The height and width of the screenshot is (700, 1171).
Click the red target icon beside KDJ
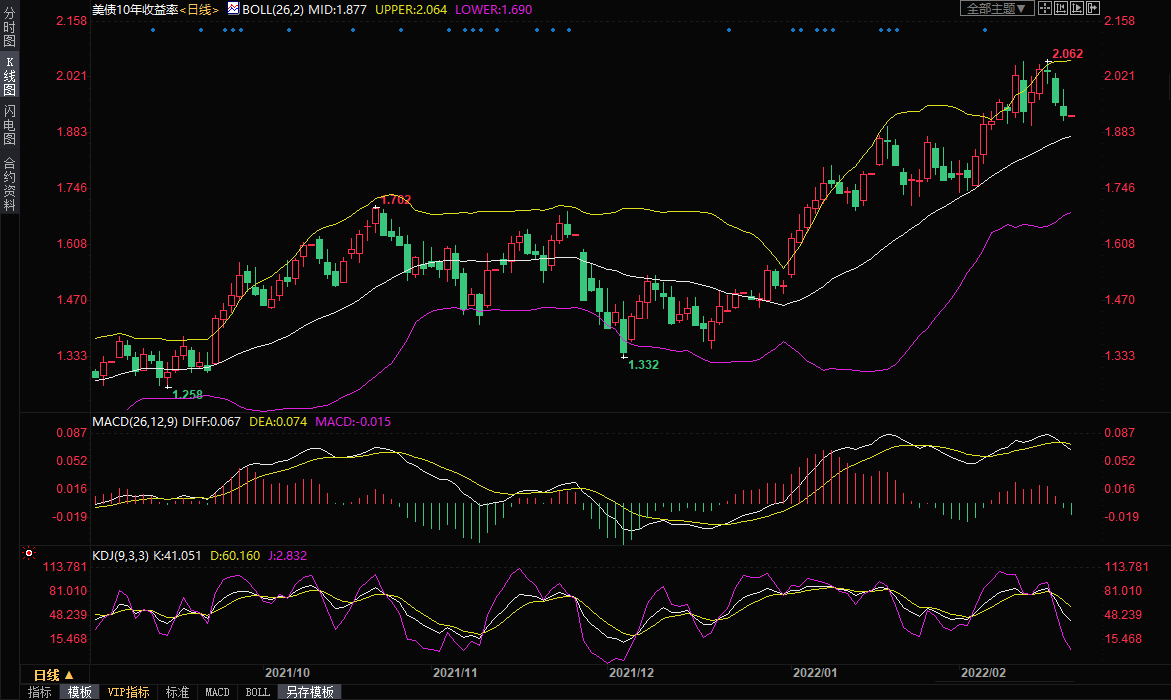point(28,553)
